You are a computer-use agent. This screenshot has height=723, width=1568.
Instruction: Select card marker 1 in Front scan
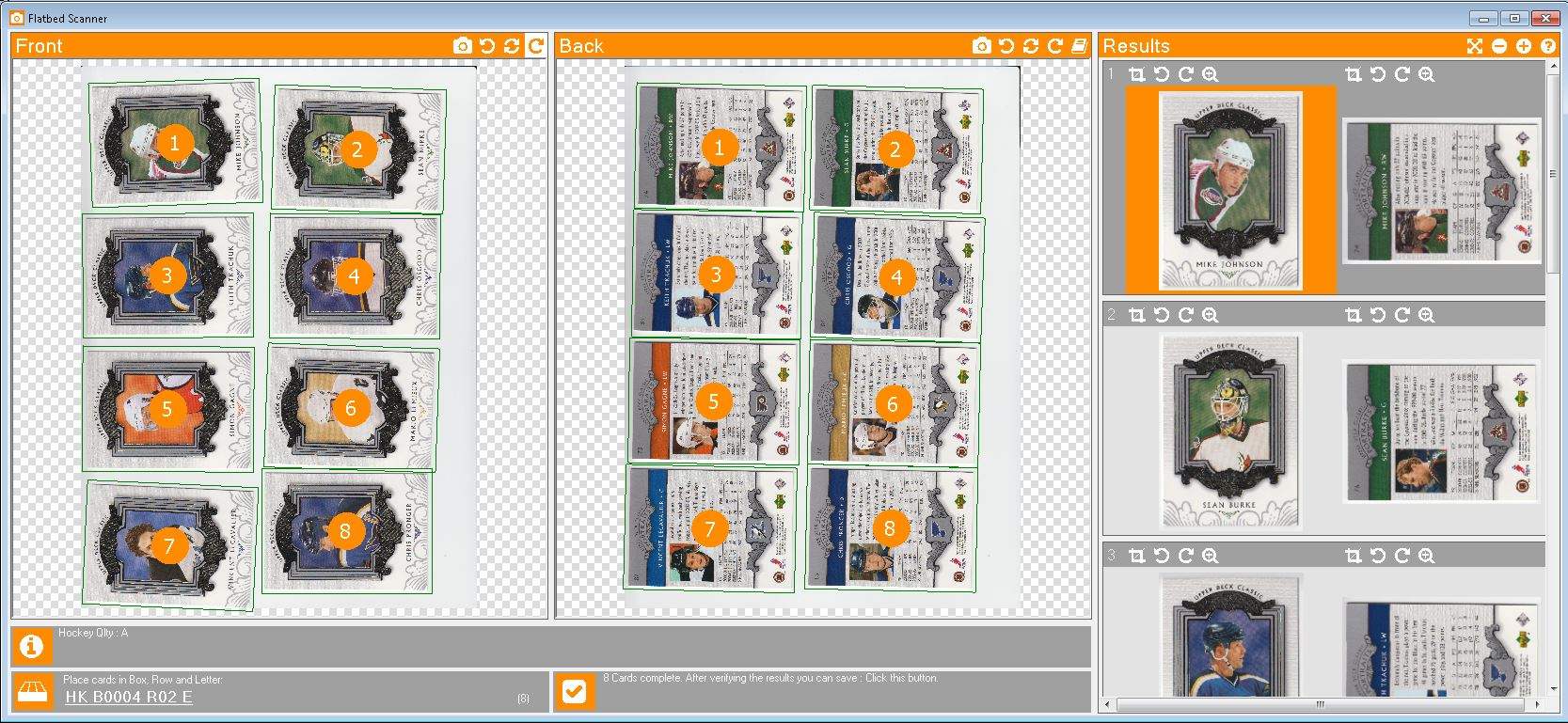point(174,144)
